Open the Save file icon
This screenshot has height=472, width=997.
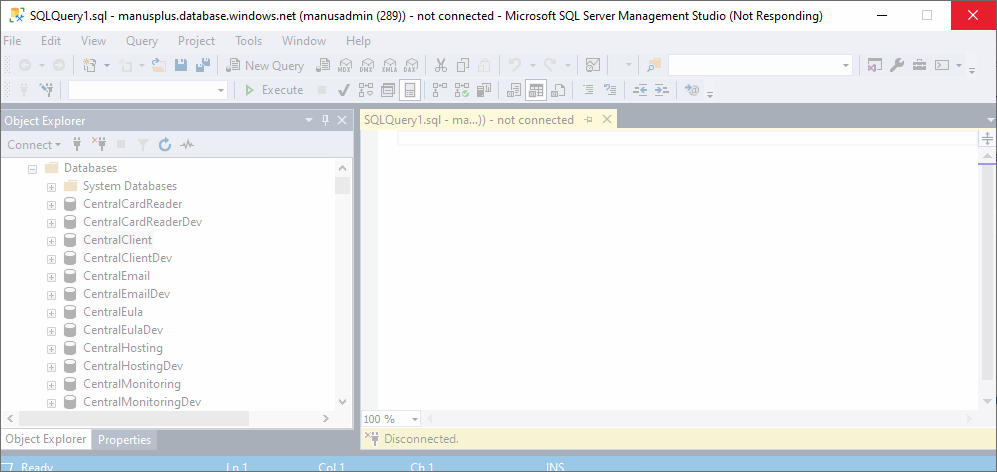click(x=181, y=65)
